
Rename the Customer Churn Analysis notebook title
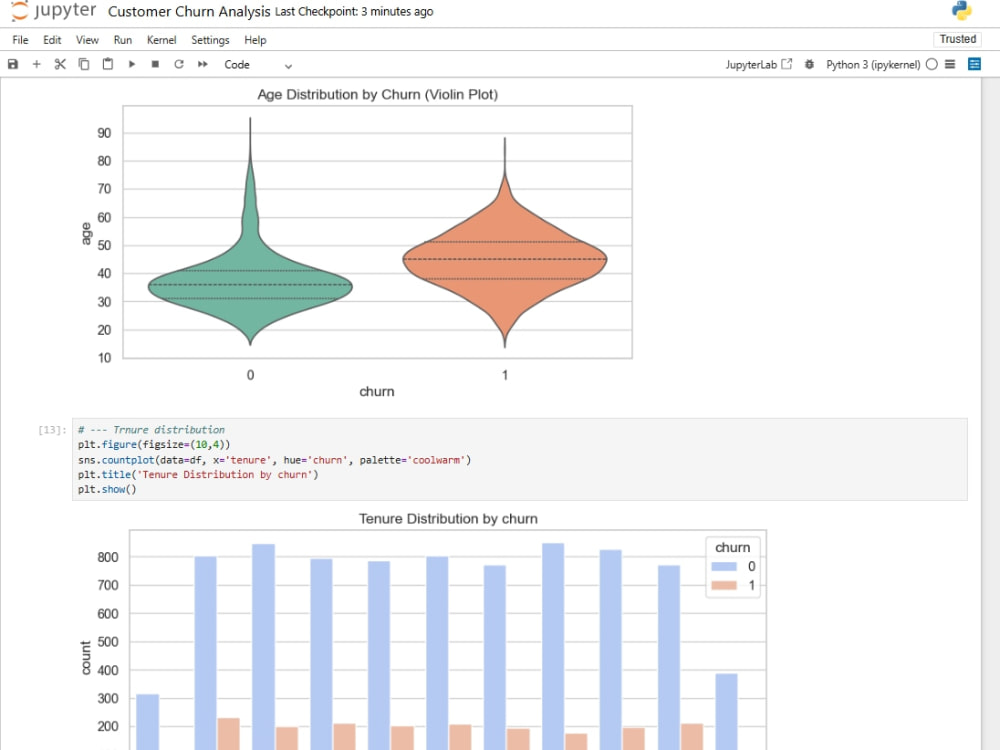(189, 11)
